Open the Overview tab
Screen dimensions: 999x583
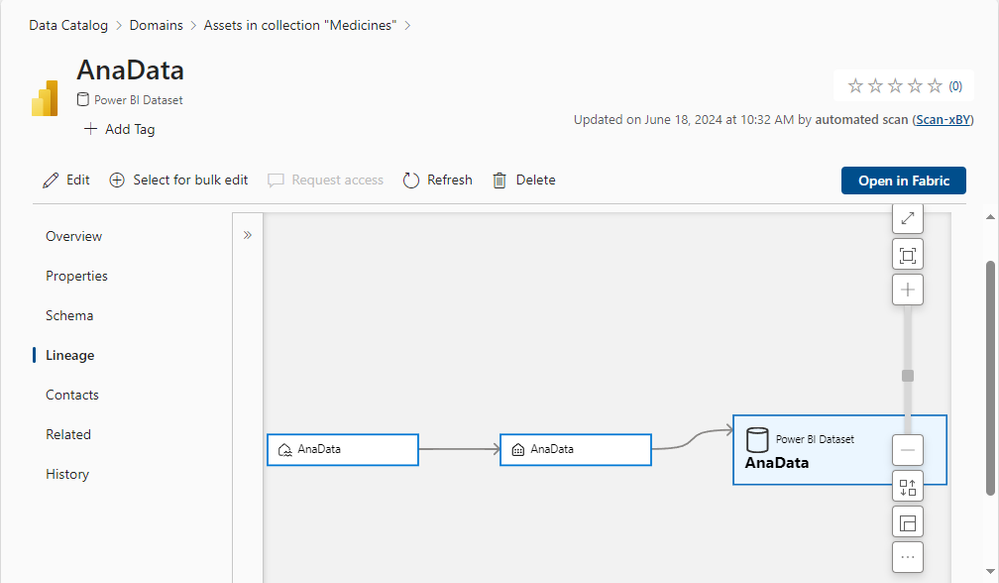point(74,236)
